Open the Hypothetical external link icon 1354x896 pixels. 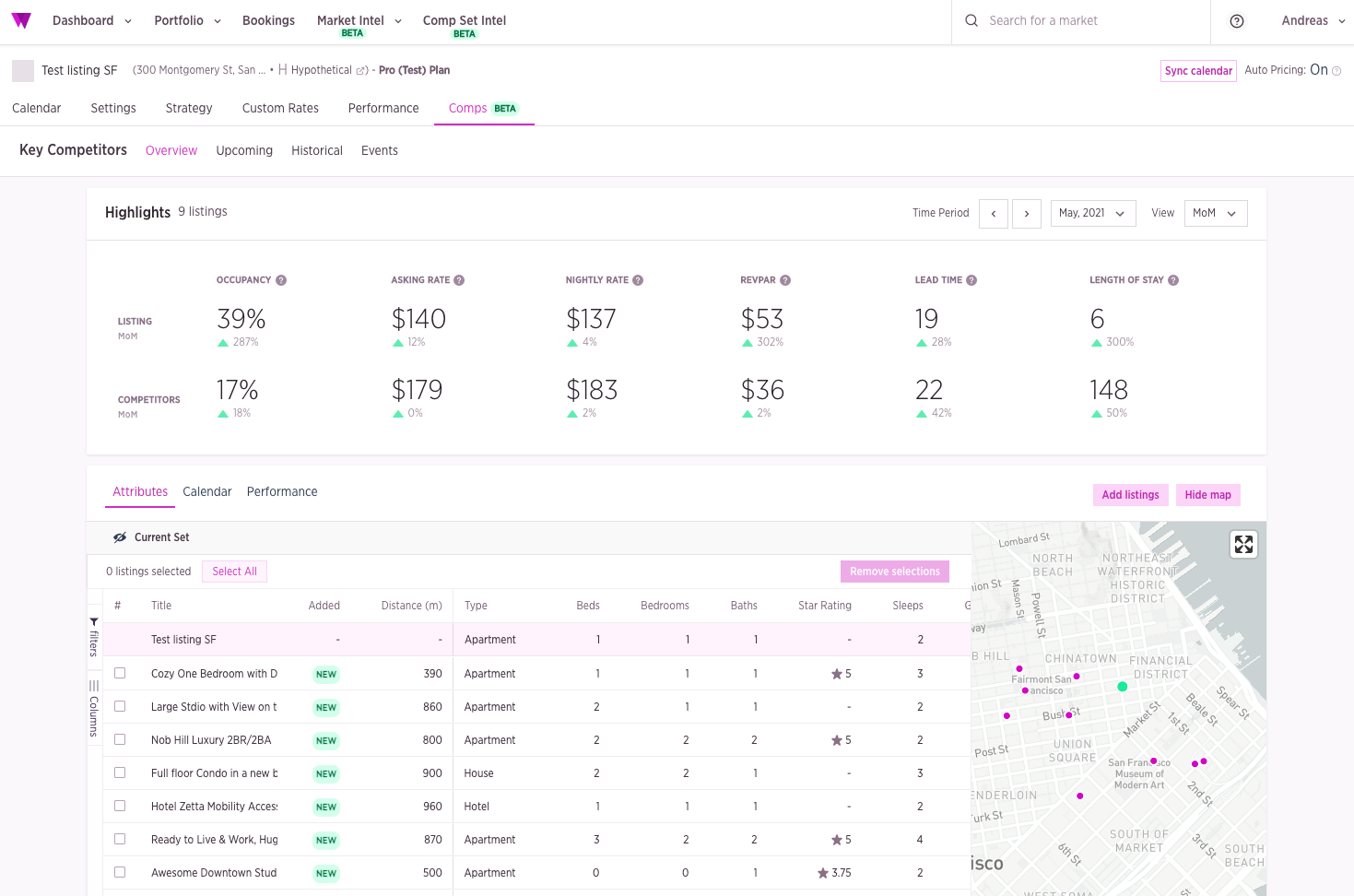(x=361, y=71)
